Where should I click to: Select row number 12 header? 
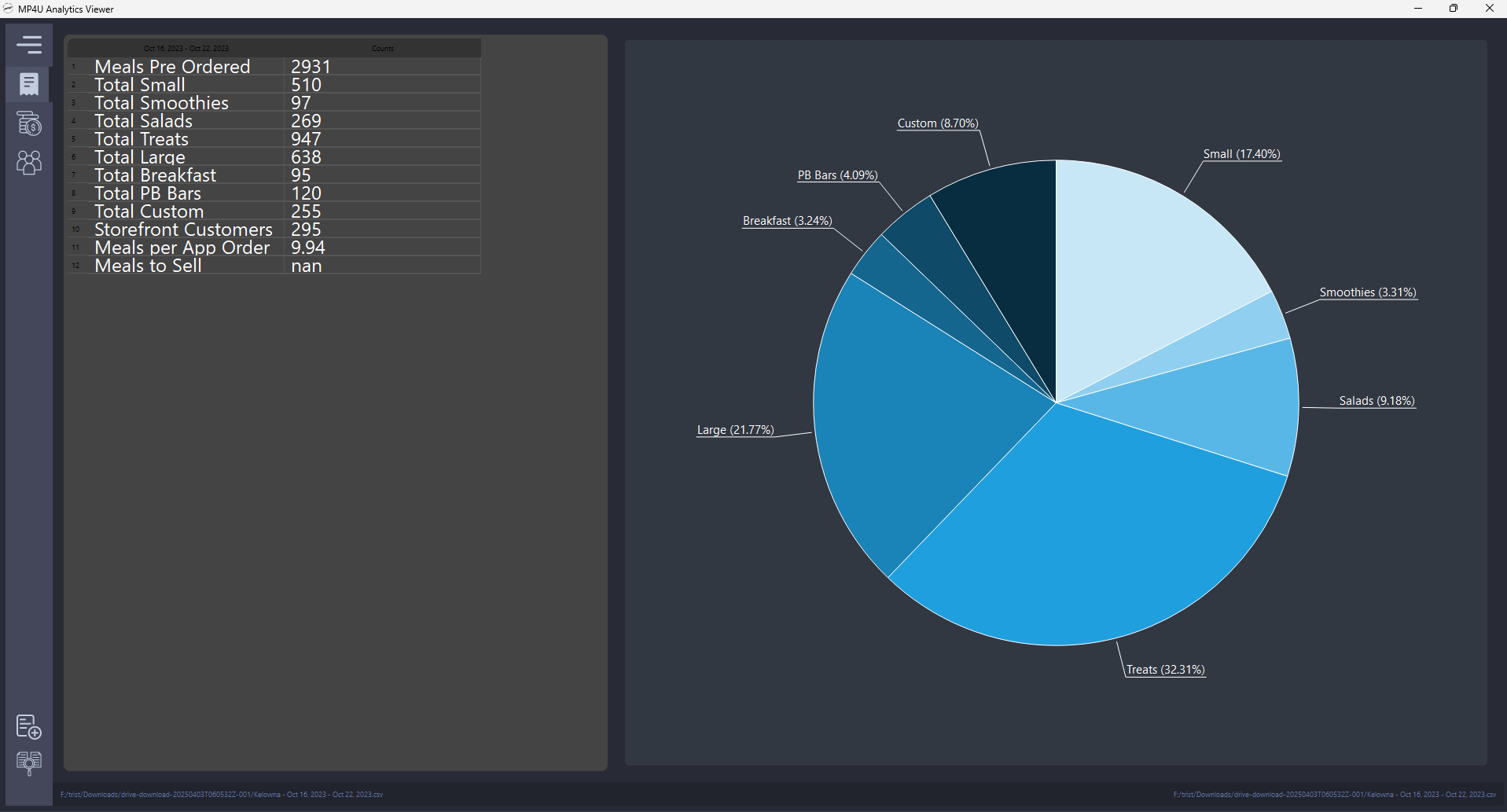click(x=76, y=266)
